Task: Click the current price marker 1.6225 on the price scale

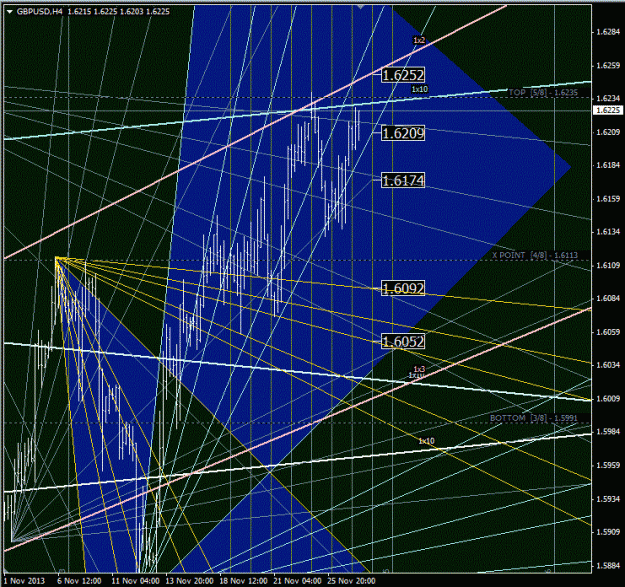Action: [x=607, y=110]
